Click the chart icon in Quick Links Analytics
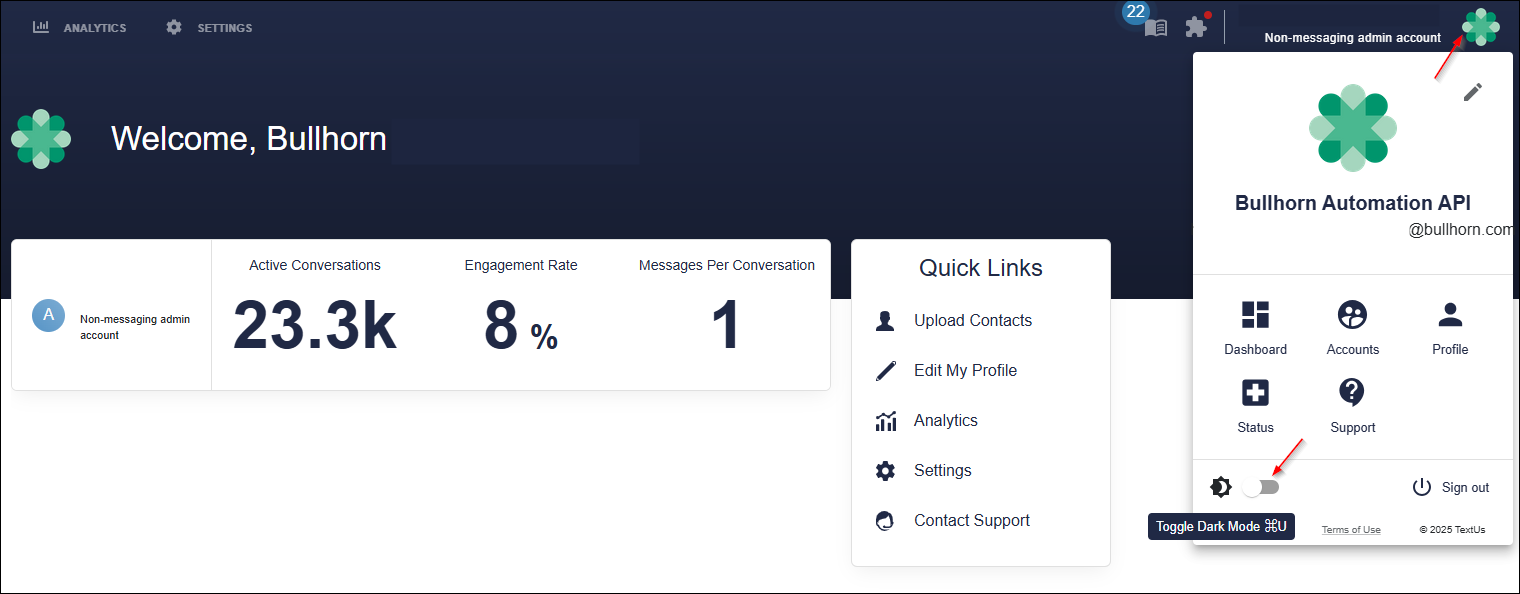Screen dimensions: 1520x594 coord(885,421)
